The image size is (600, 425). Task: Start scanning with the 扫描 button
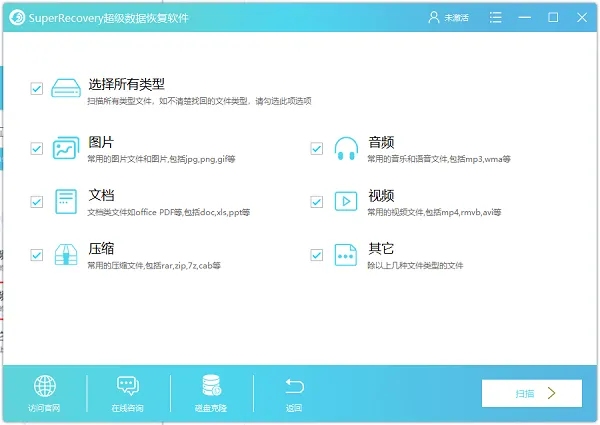coord(532,393)
